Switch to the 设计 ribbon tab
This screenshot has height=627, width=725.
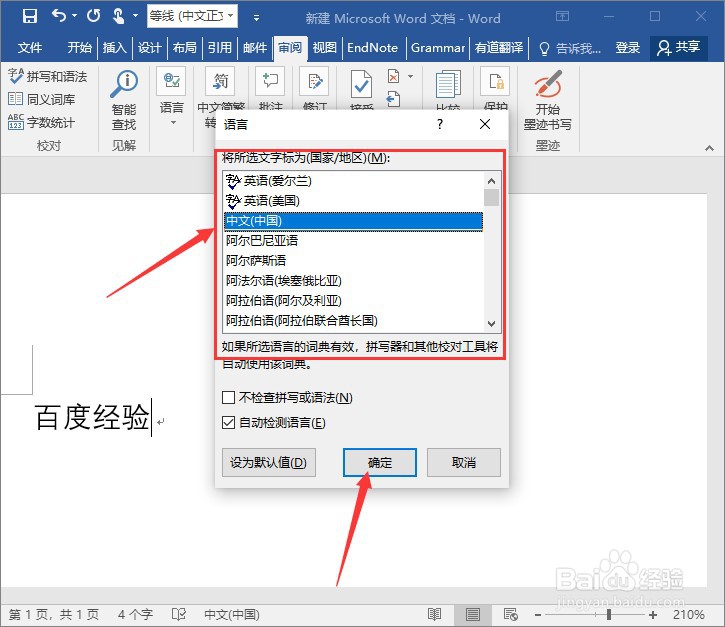(149, 48)
